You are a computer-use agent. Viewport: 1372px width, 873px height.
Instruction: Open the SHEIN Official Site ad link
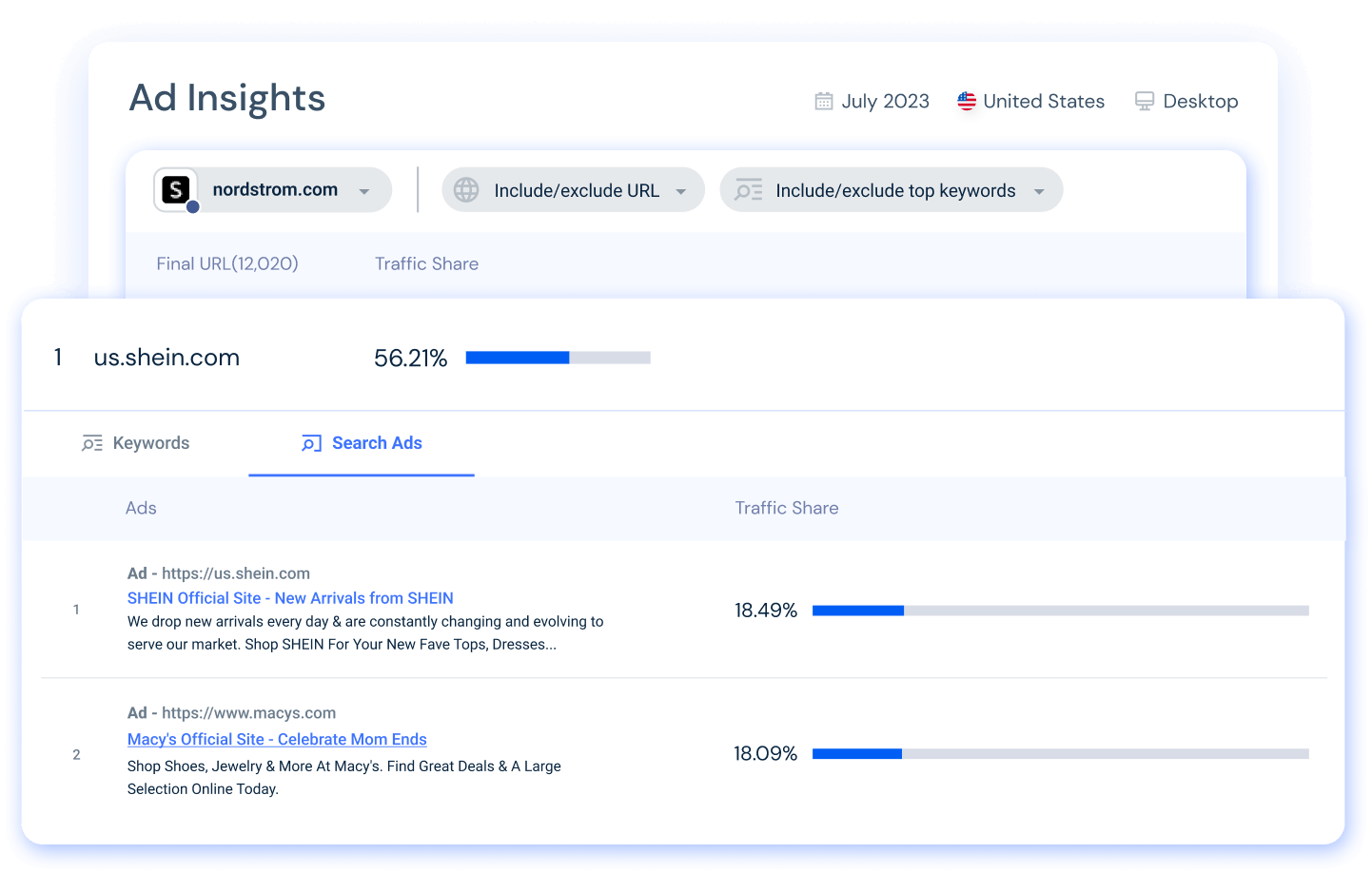point(290,598)
